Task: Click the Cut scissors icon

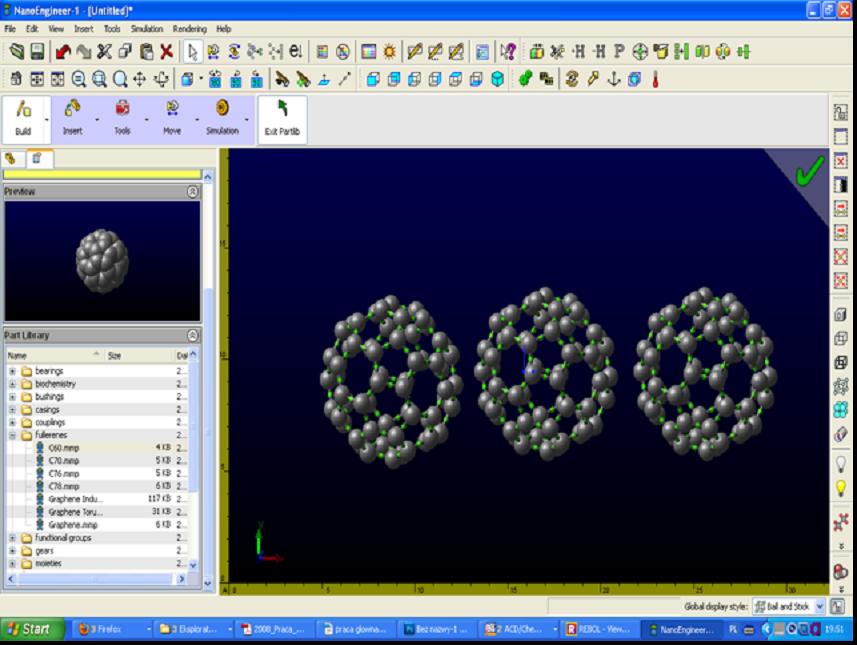Action: 104,51
